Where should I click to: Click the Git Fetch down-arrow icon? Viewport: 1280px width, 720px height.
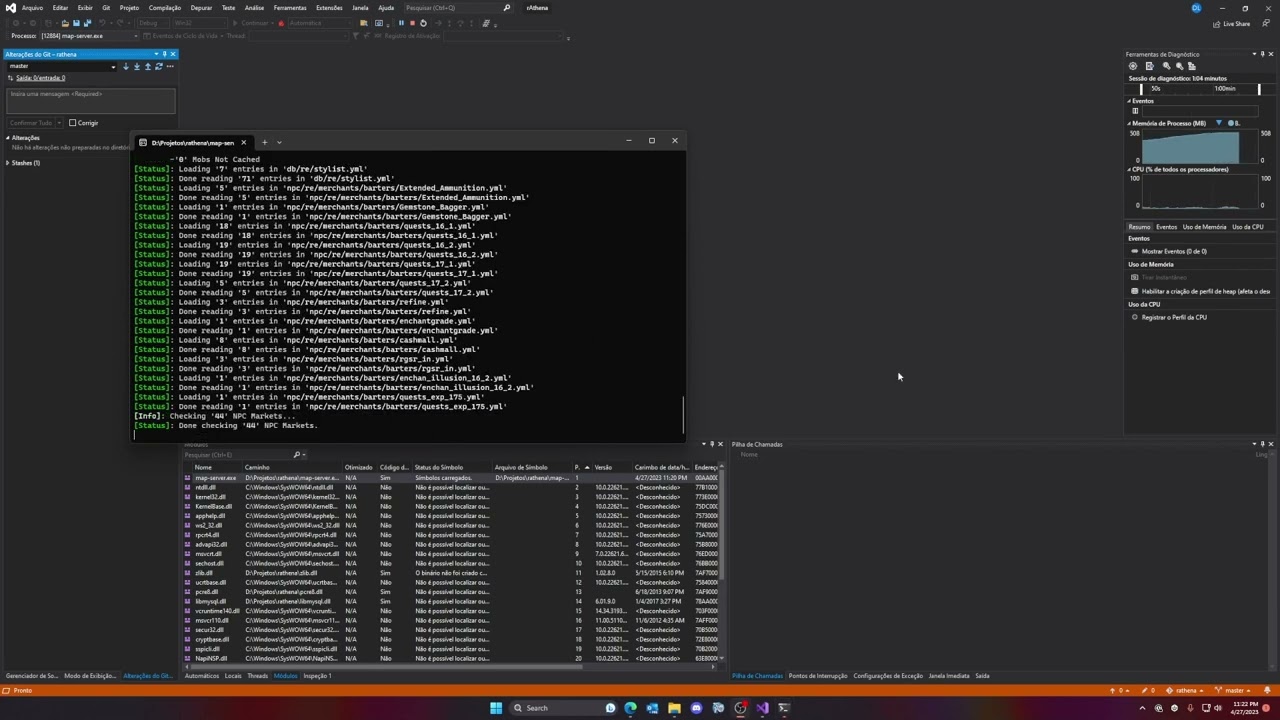(126, 66)
